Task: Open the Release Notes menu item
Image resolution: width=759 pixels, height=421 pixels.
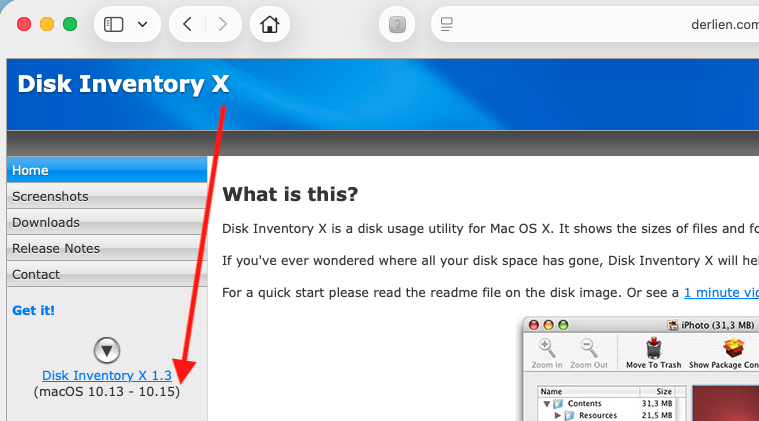Action: [107, 248]
